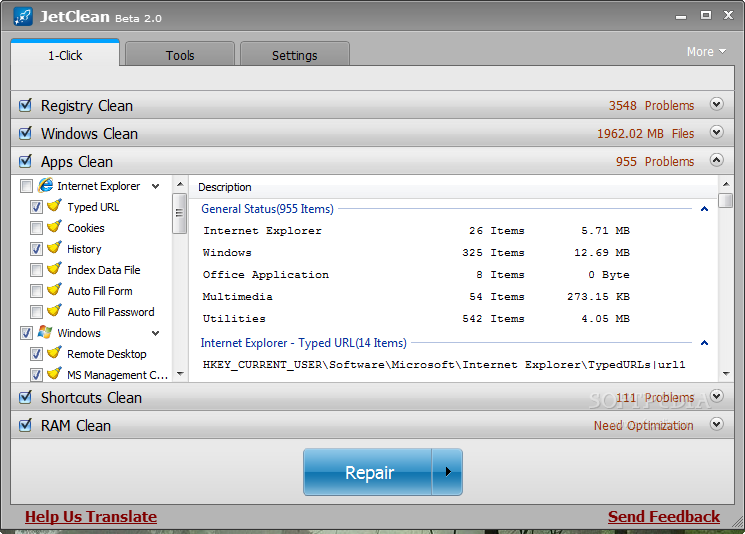Uncheck the MS Management C... checkbox
The image size is (745, 534).
pyautogui.click(x=36, y=375)
